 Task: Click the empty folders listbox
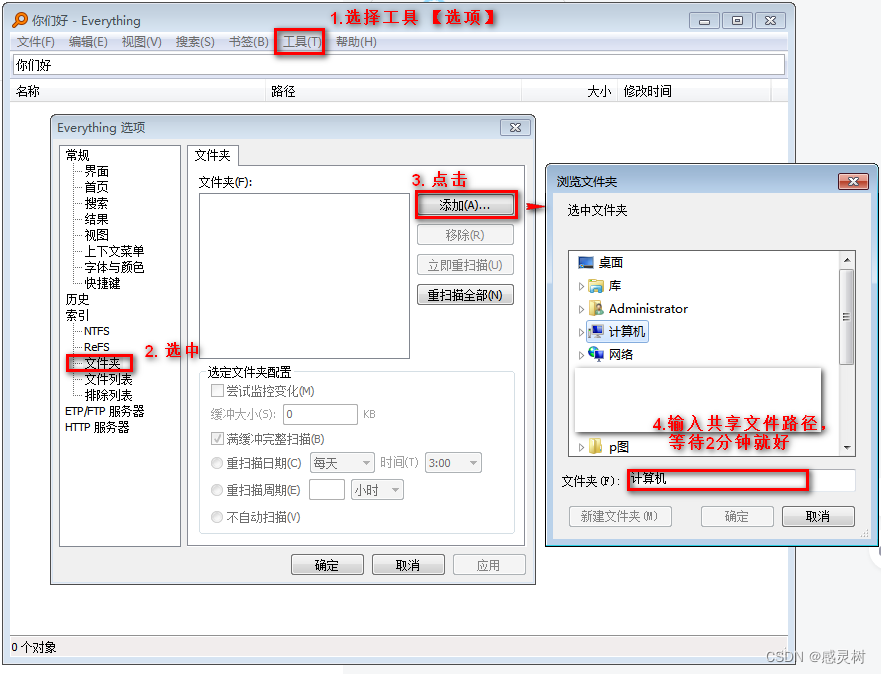tap(304, 276)
